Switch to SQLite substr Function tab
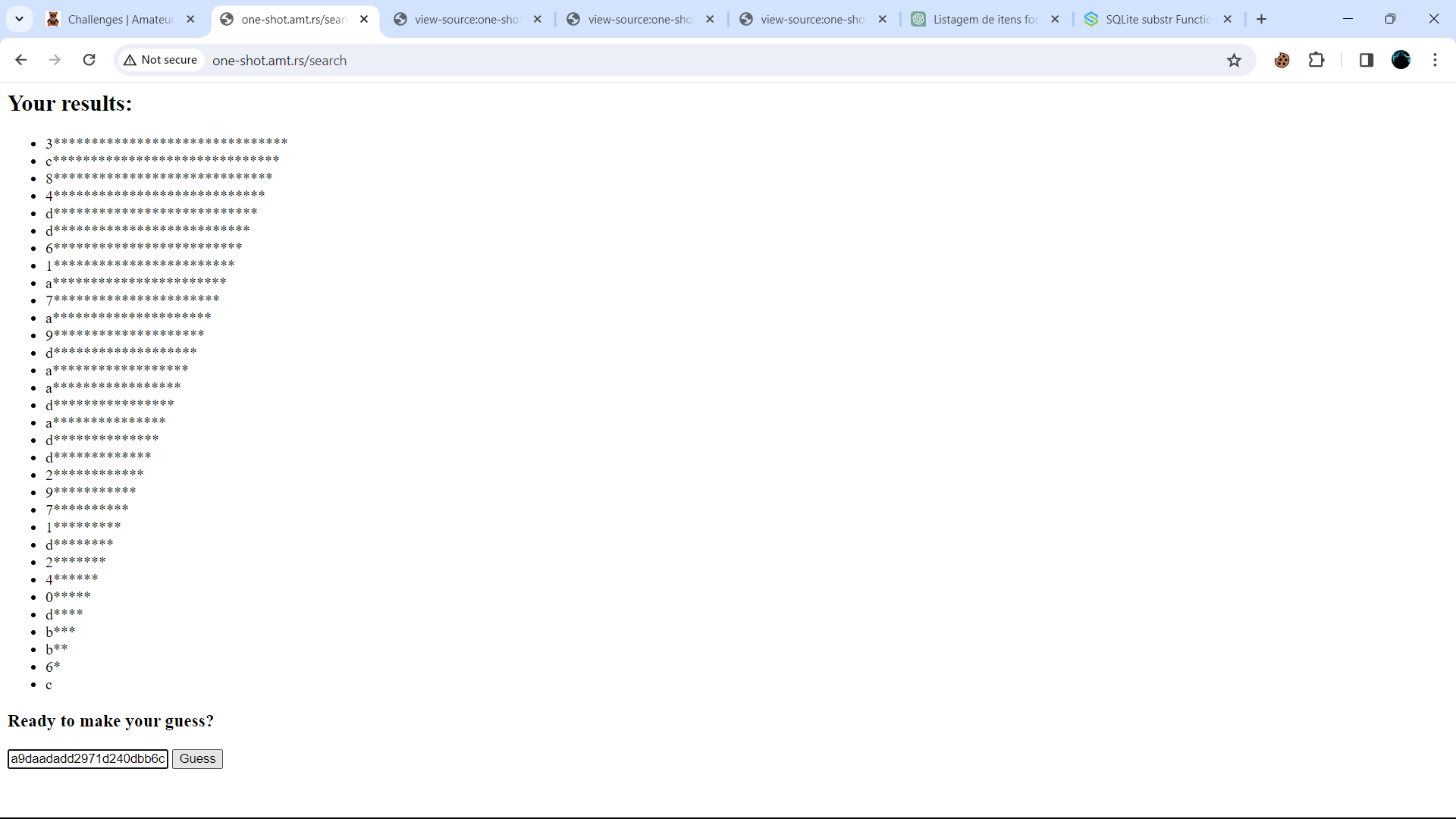This screenshot has width=1456, height=819. 1156,20
